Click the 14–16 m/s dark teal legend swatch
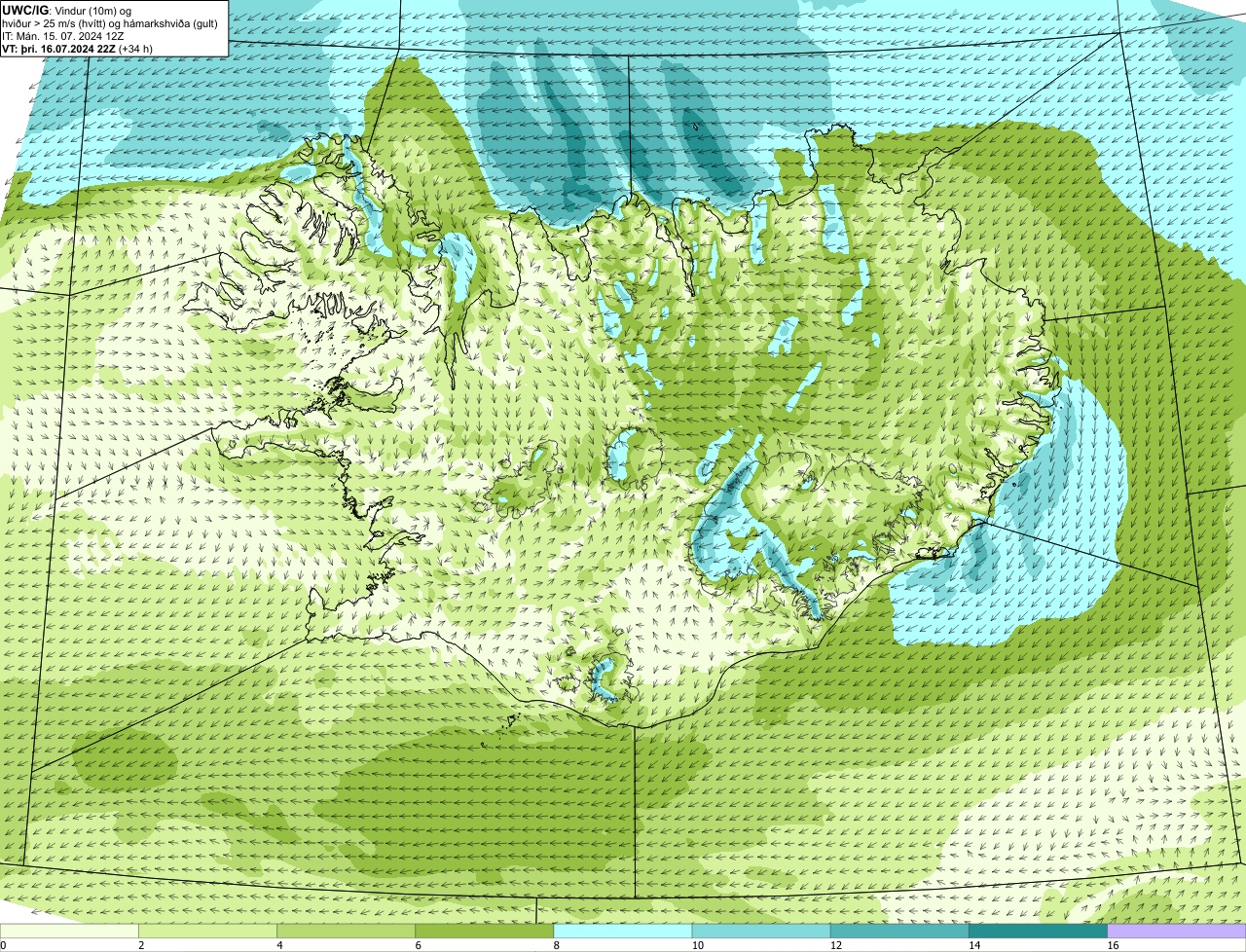 1038,932
